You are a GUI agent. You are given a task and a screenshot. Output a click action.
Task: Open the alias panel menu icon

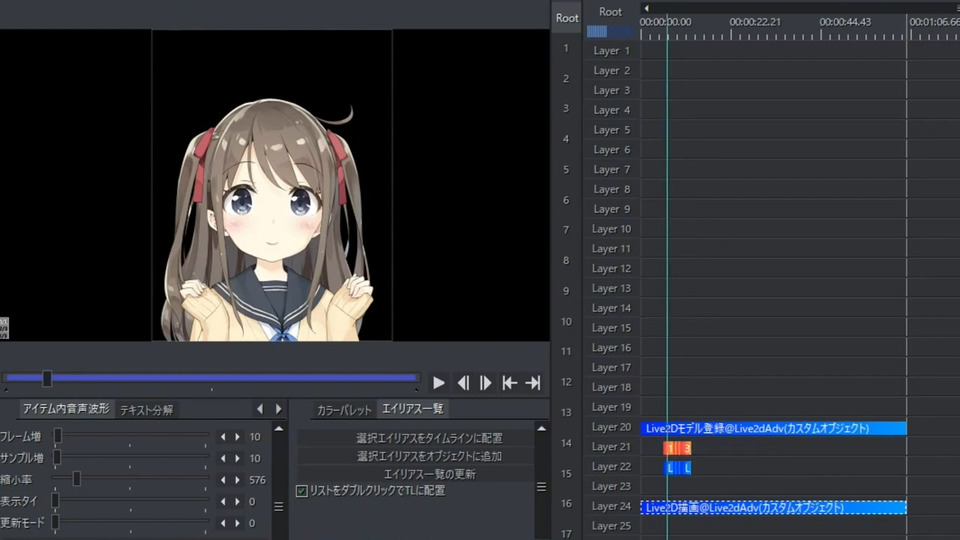click(541, 487)
